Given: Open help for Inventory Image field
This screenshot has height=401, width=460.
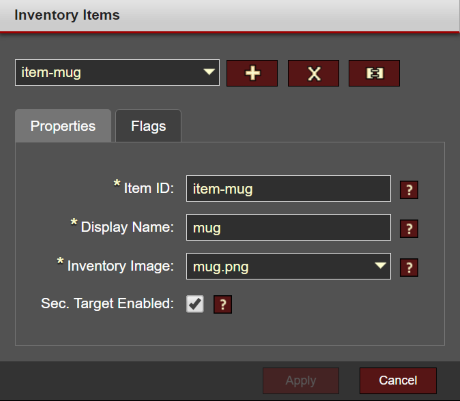Looking at the screenshot, I should click(409, 268).
